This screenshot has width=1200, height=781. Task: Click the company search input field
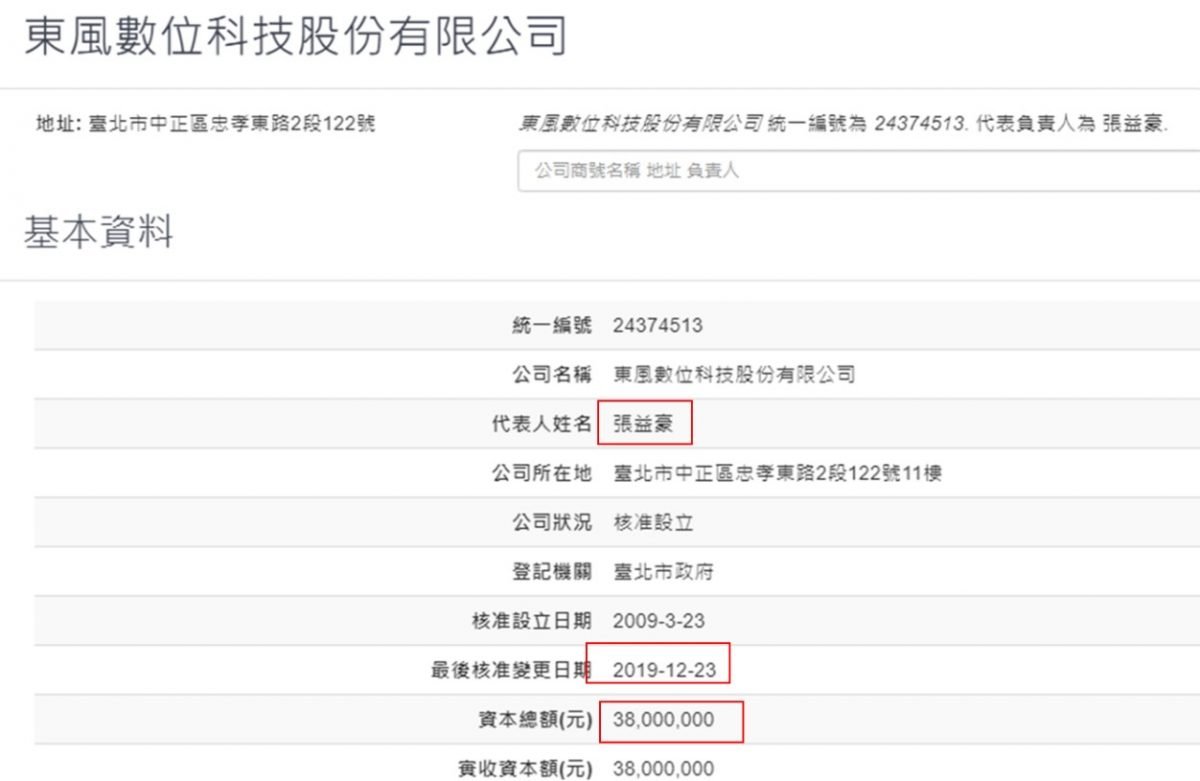click(x=858, y=171)
